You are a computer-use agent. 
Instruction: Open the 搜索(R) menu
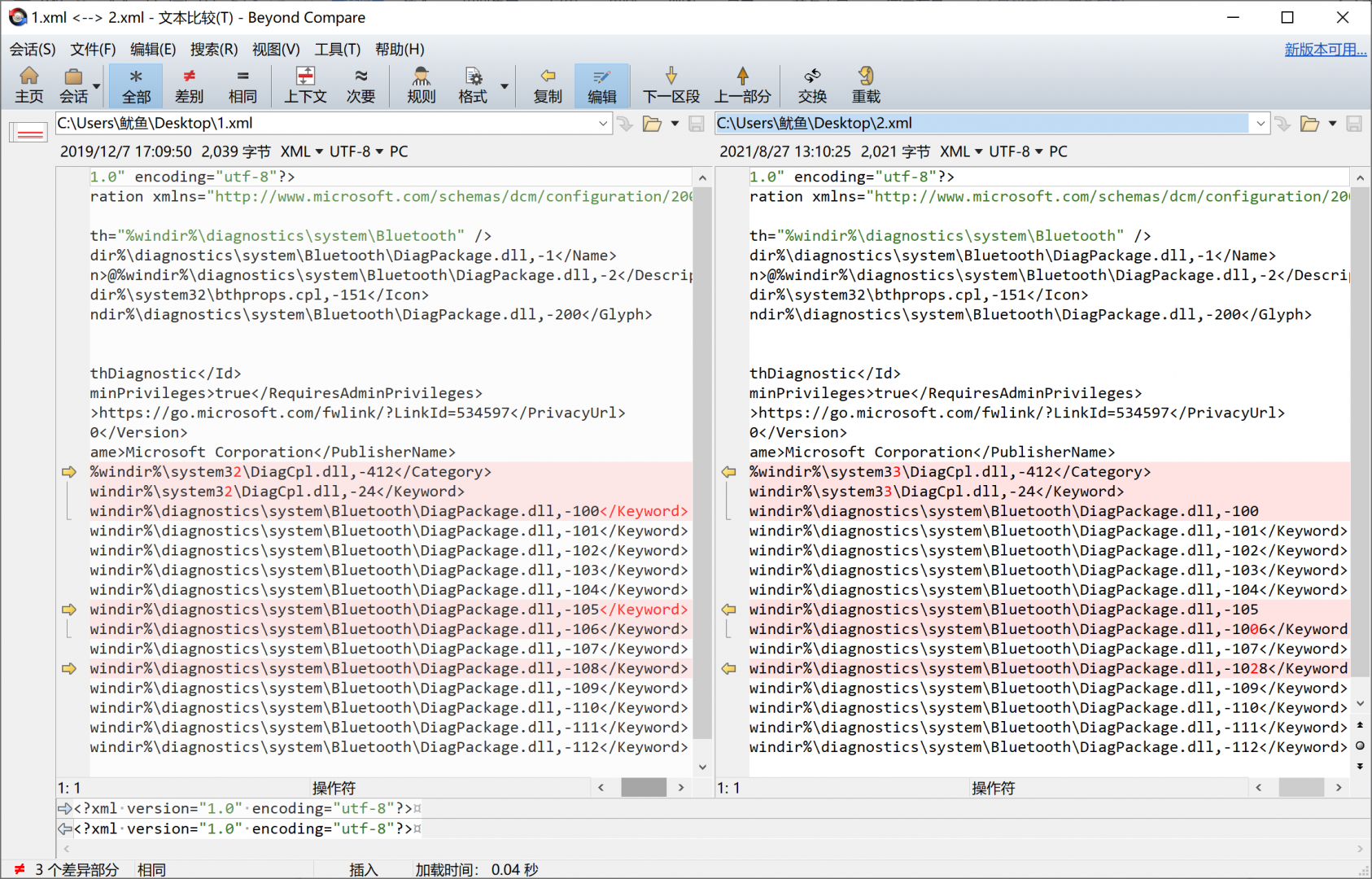(x=214, y=50)
